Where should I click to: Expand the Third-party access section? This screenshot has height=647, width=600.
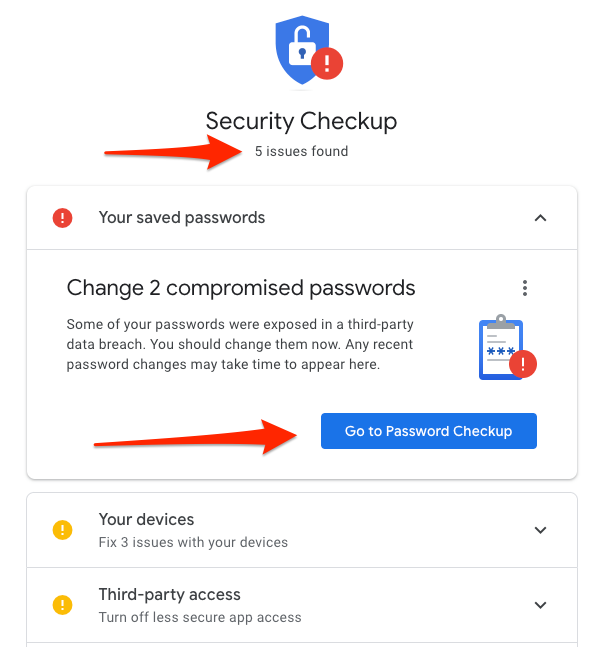tap(540, 605)
